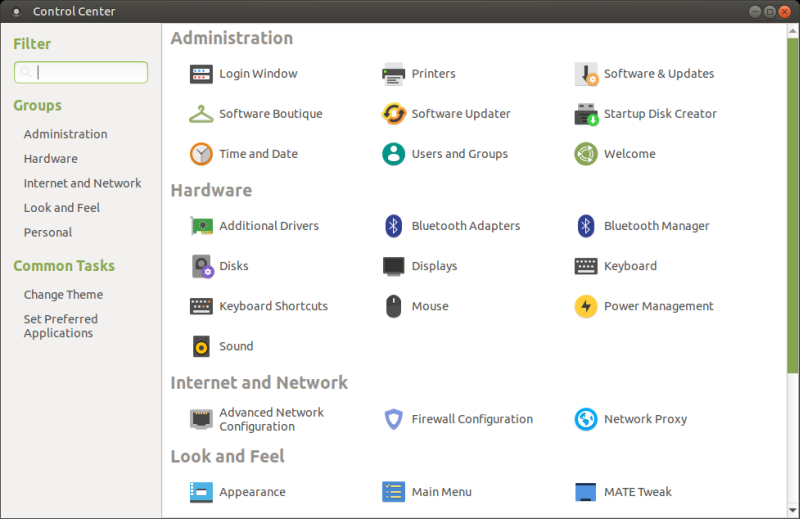Screen dimensions: 800x519
Task: Open the Disks icon
Action: pos(202,266)
